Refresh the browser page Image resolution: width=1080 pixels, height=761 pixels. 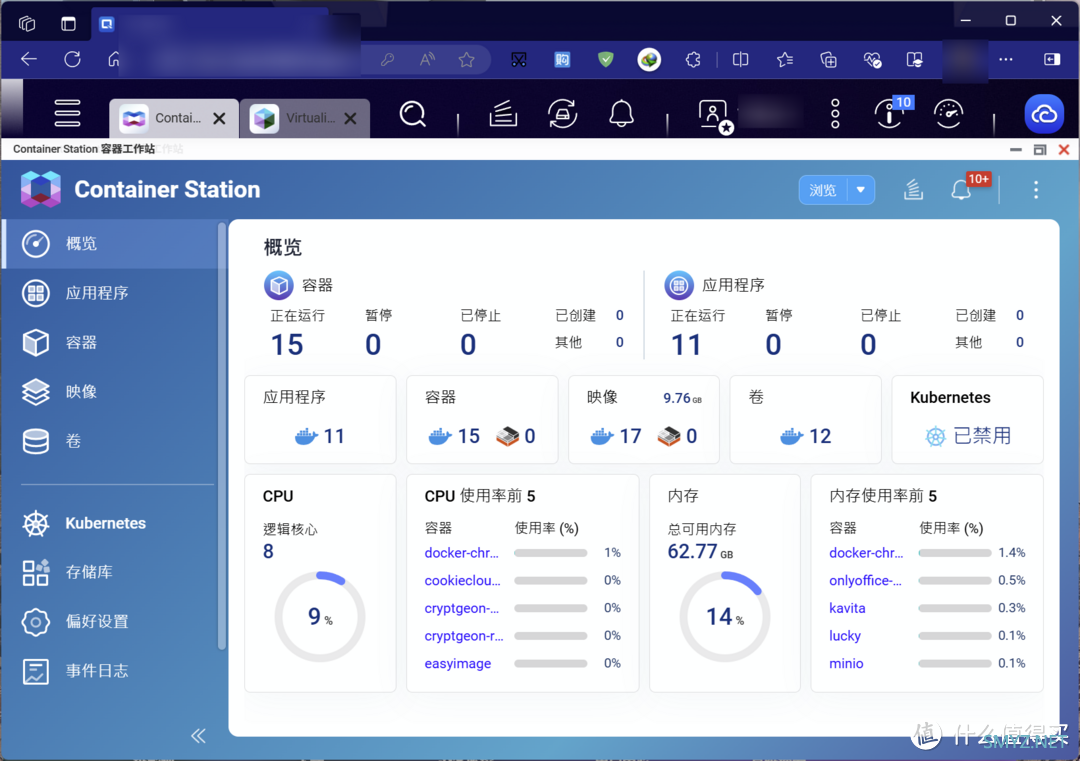coord(72,59)
